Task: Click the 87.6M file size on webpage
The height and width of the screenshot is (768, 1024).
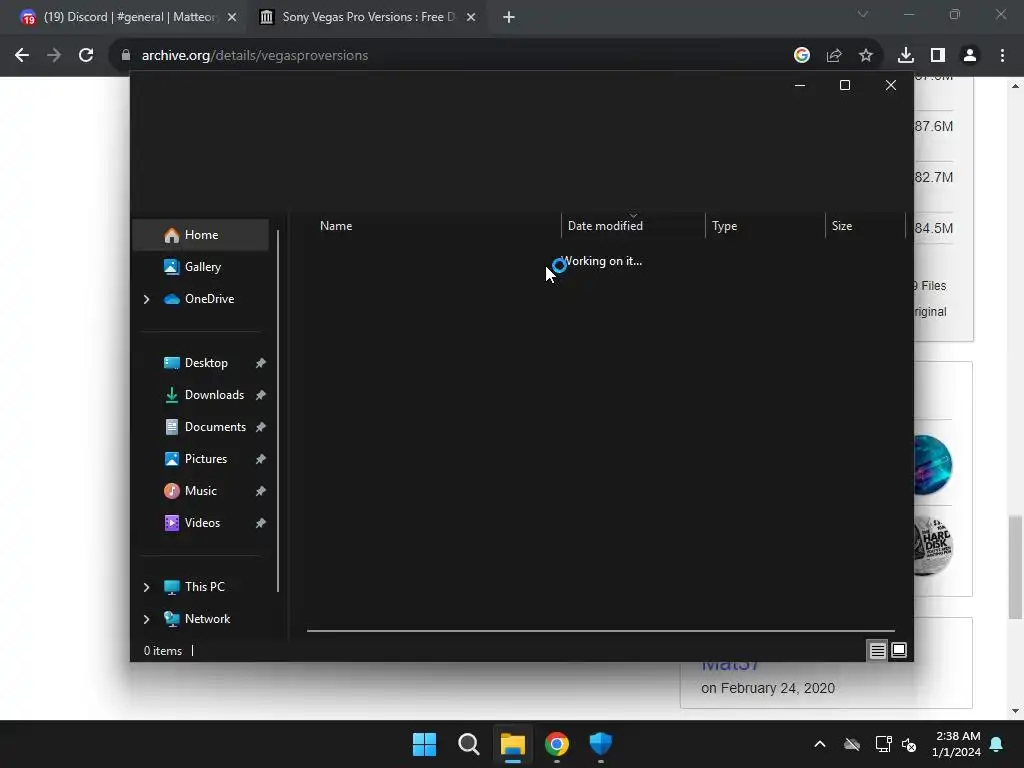Action: 934,126
